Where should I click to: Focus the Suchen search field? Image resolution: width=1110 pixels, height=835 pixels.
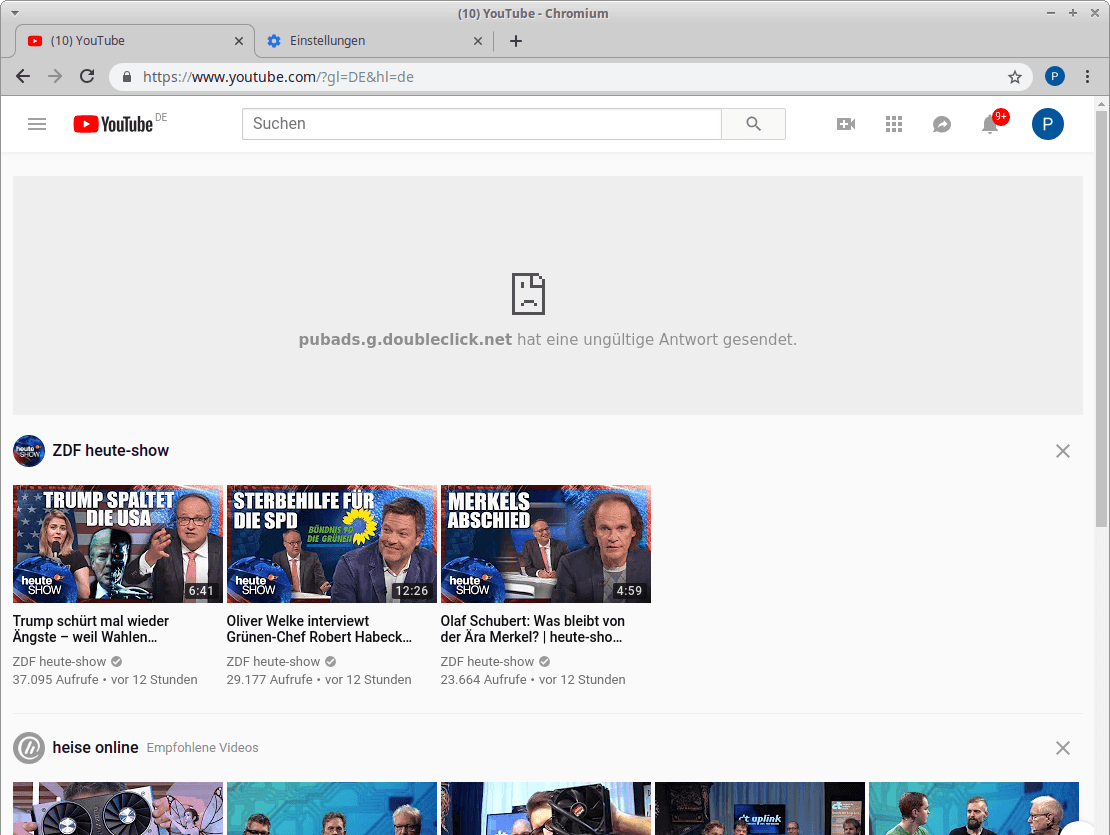[481, 124]
